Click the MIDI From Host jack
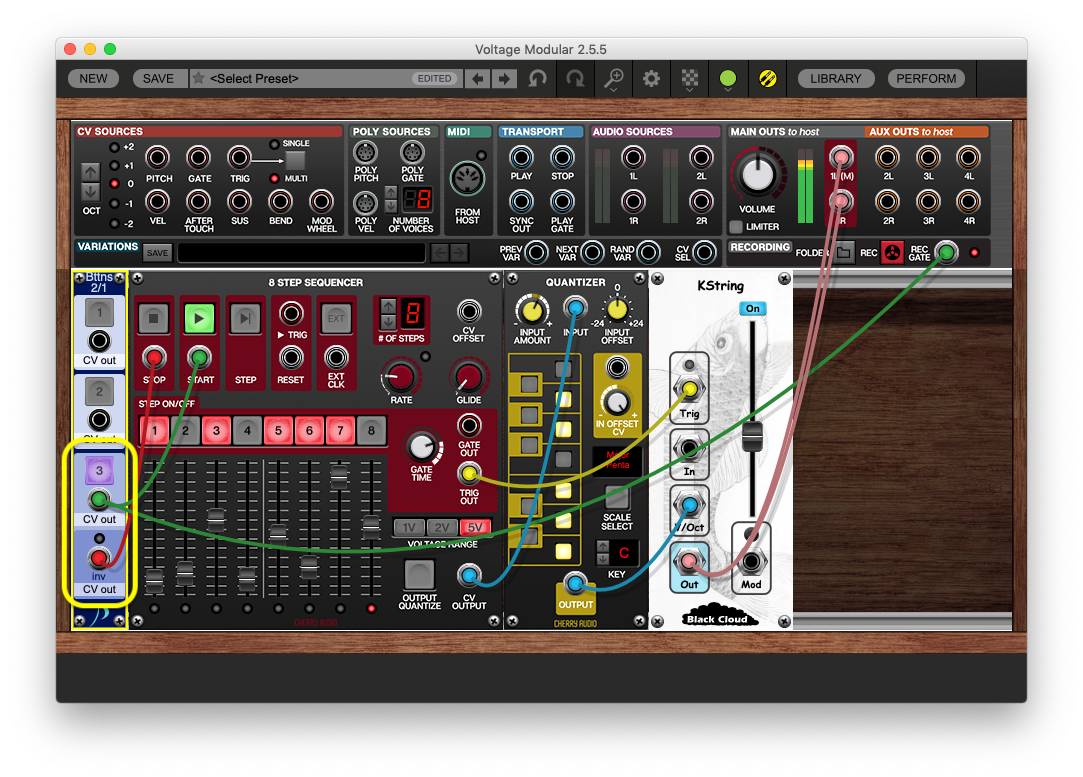This screenshot has width=1083, height=777. coord(467,179)
